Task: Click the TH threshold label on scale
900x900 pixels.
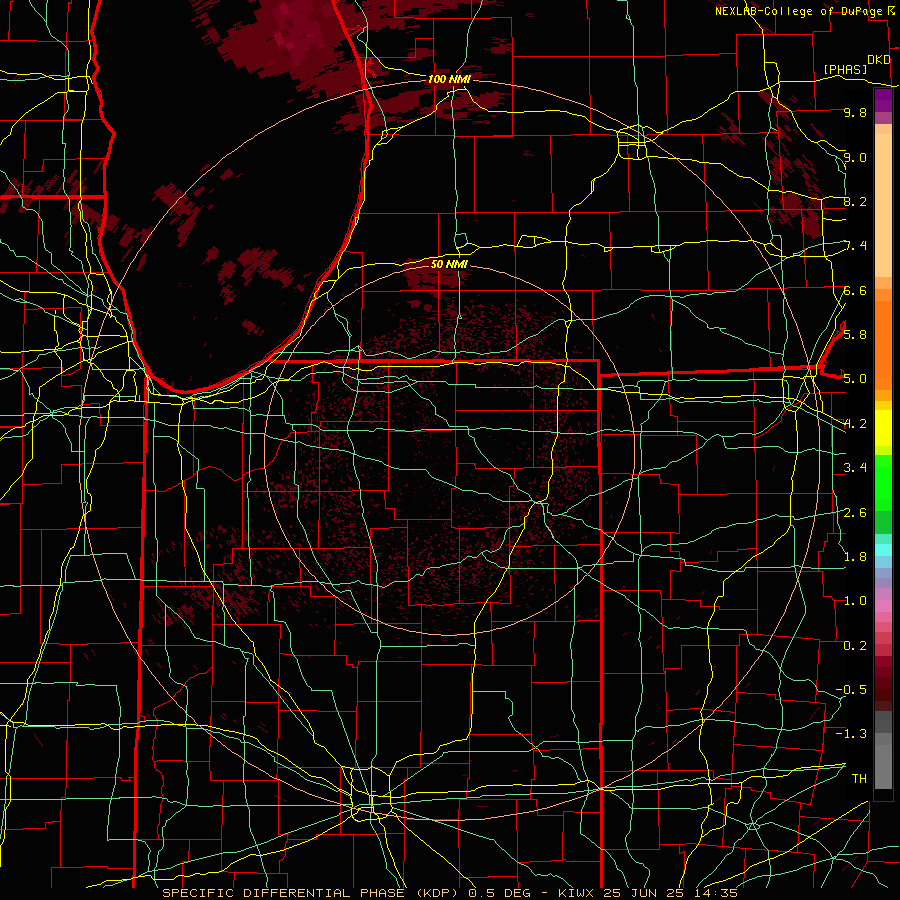Action: click(x=859, y=778)
